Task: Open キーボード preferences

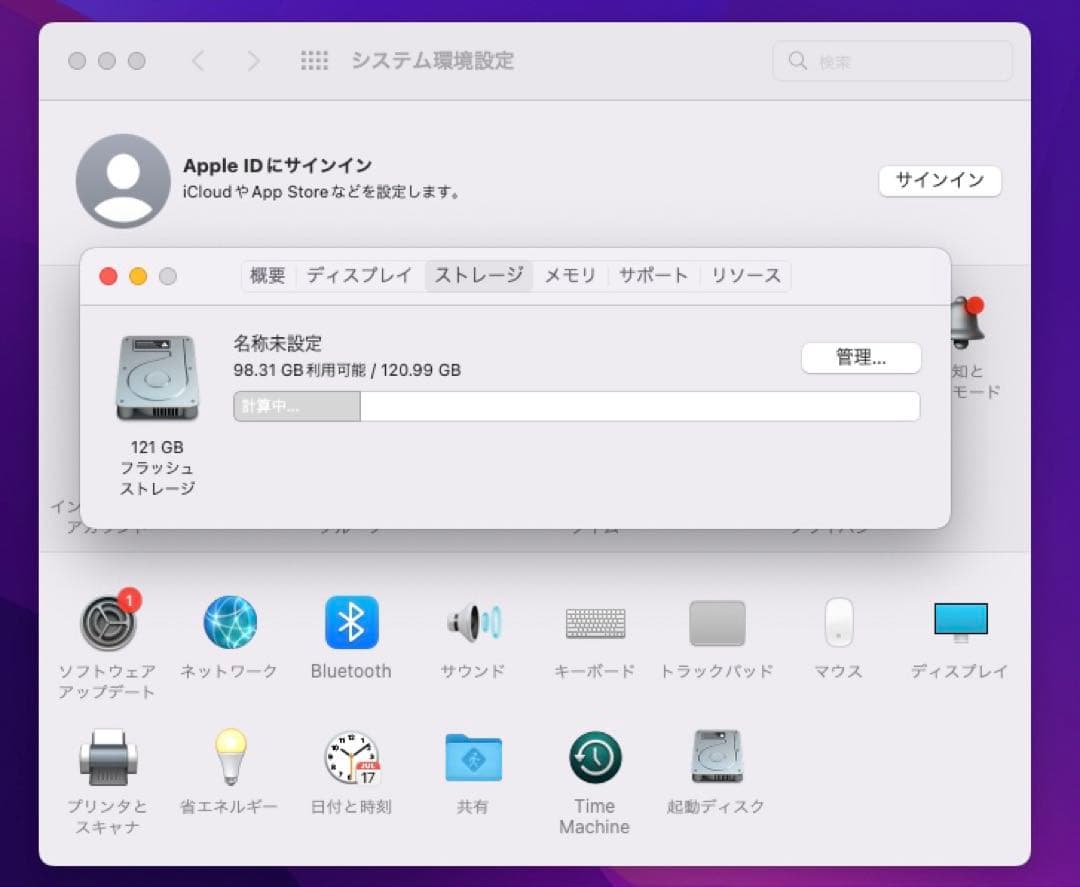Action: coord(594,623)
